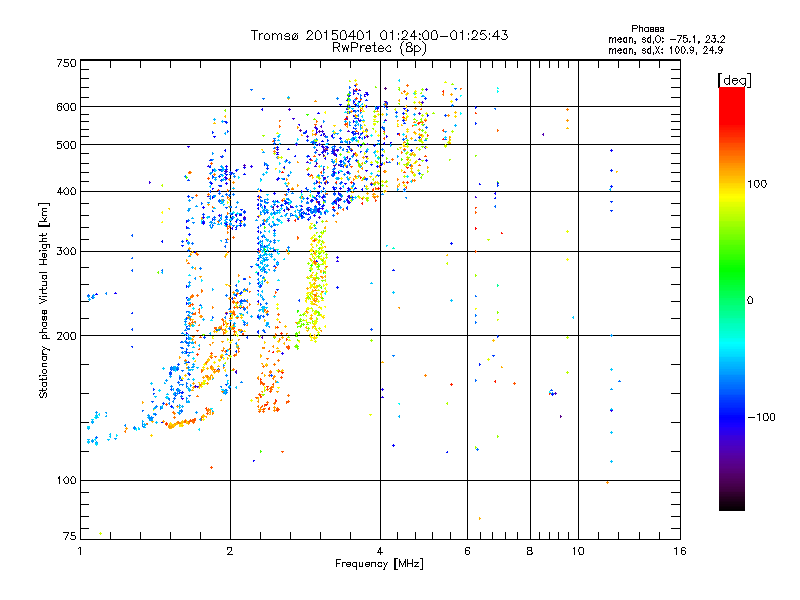This screenshot has width=800, height=600.
Task: Click the '100' km height axis tick label
Action: pos(66,480)
